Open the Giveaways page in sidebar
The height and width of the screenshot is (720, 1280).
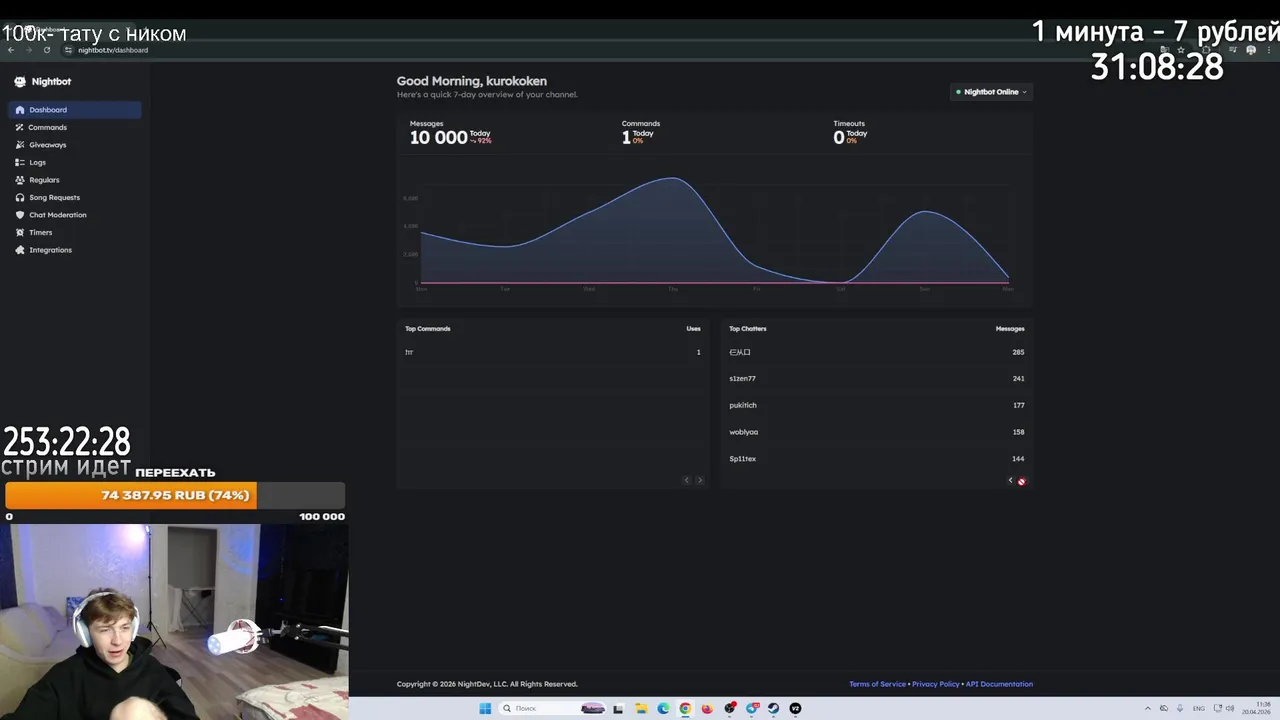[x=75, y=145]
